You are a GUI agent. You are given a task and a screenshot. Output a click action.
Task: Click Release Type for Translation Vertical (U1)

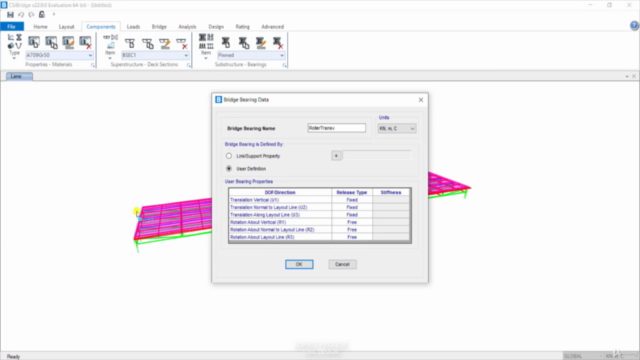coord(352,200)
